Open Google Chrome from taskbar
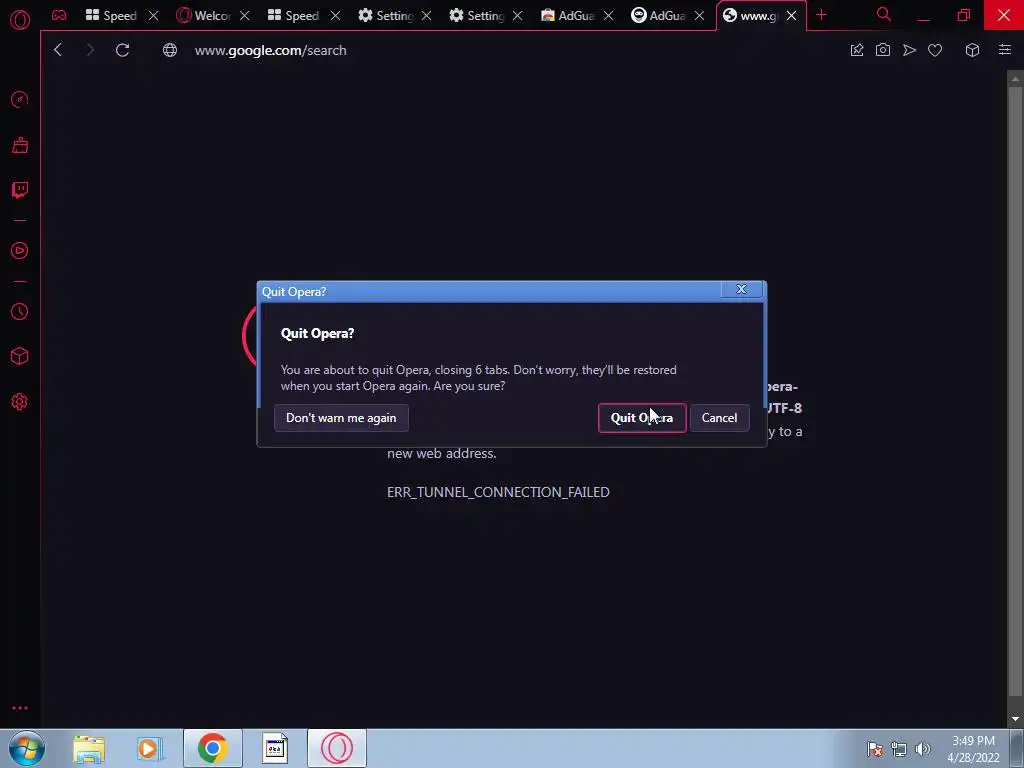 click(x=212, y=748)
